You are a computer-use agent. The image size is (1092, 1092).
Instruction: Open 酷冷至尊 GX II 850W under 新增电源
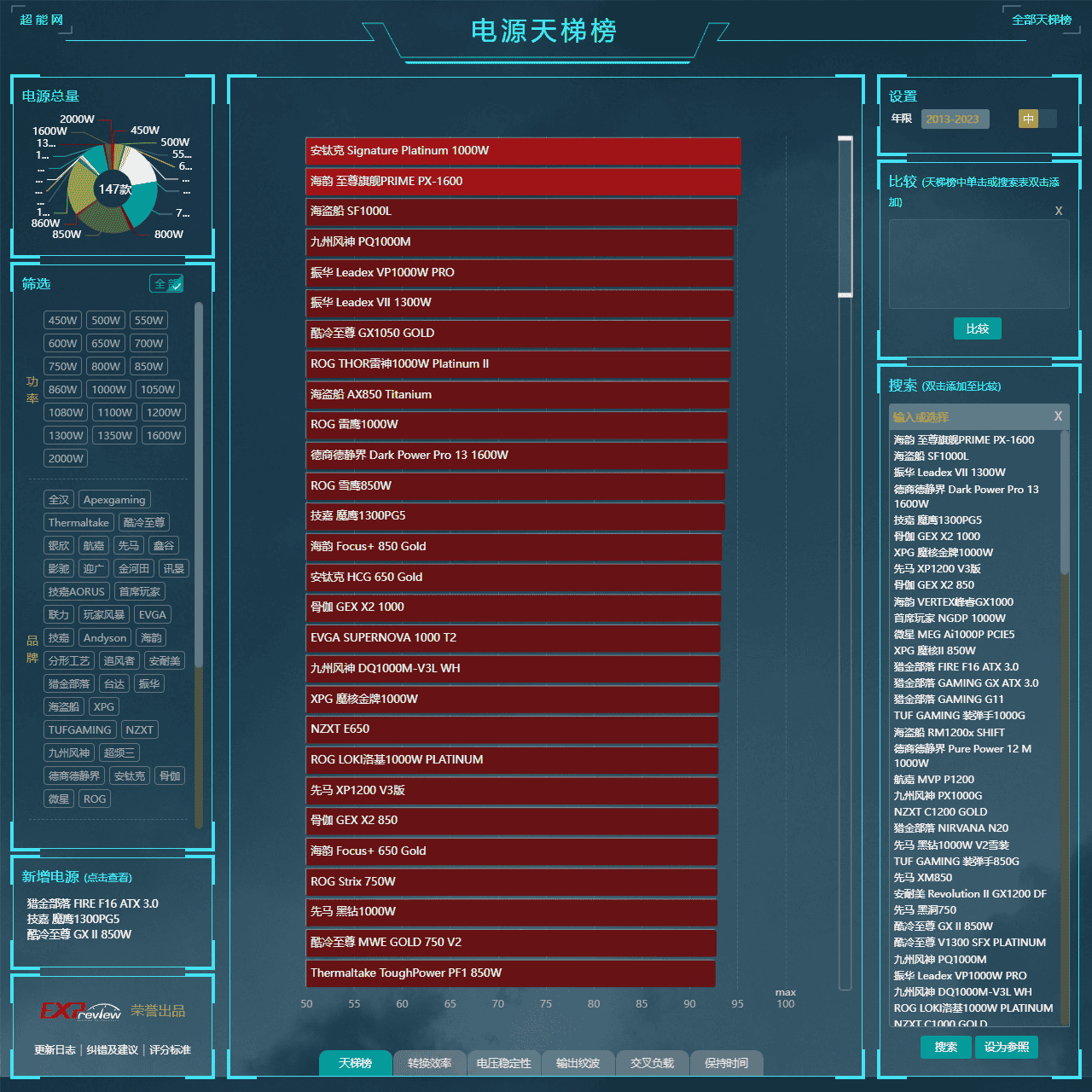click(x=79, y=934)
